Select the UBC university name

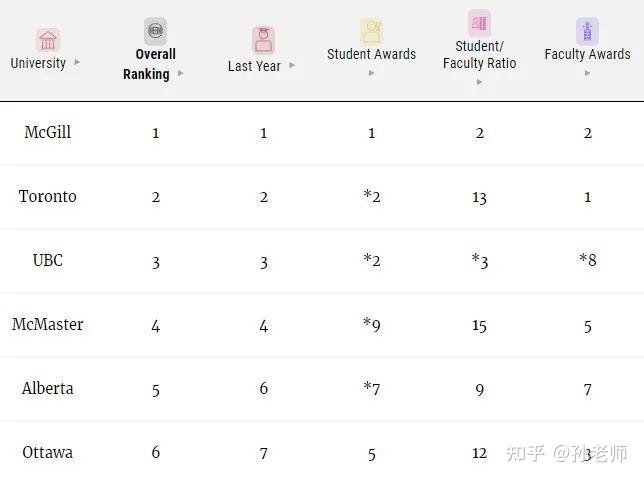click(x=48, y=261)
